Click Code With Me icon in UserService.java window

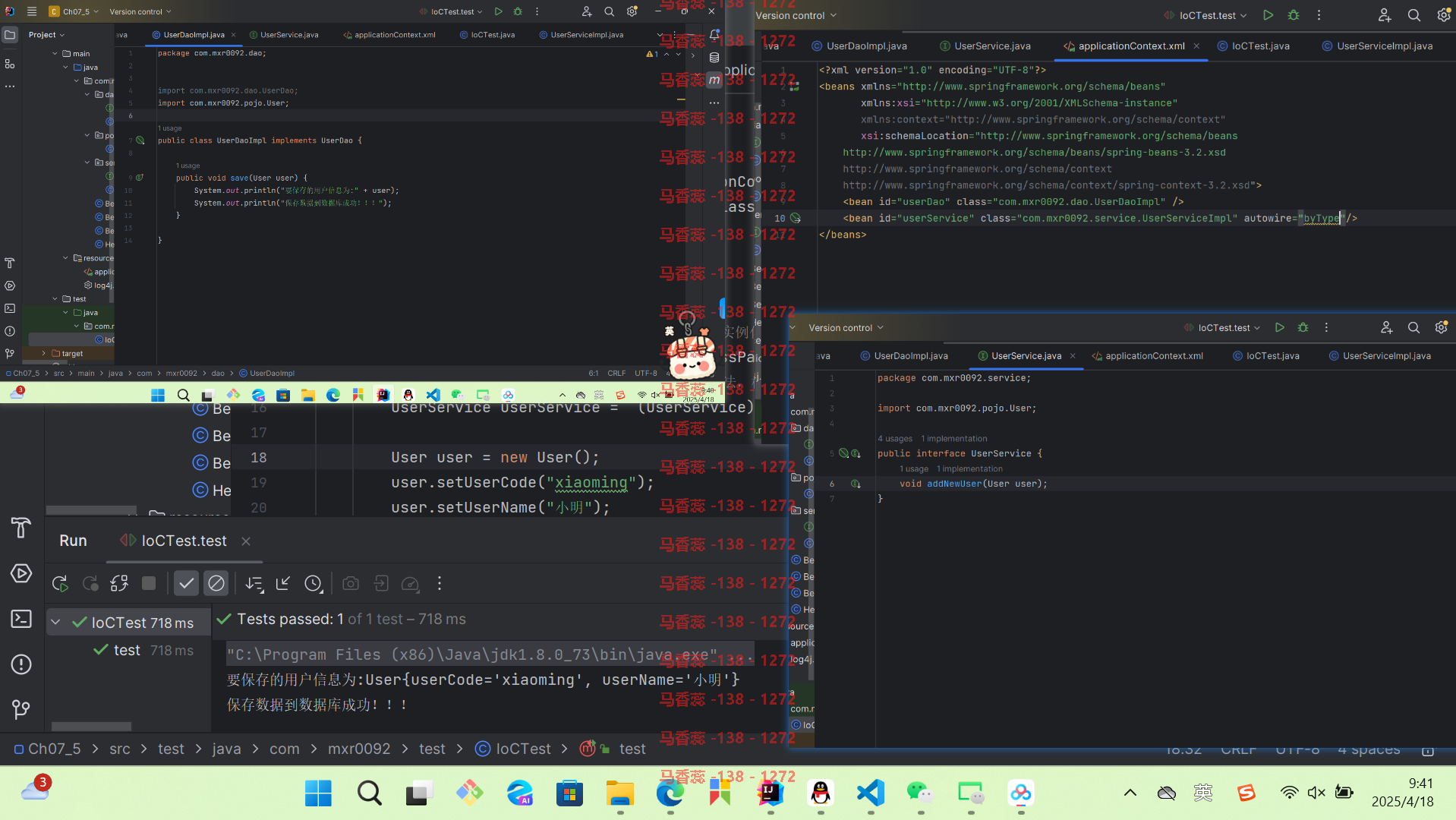[x=1386, y=327]
